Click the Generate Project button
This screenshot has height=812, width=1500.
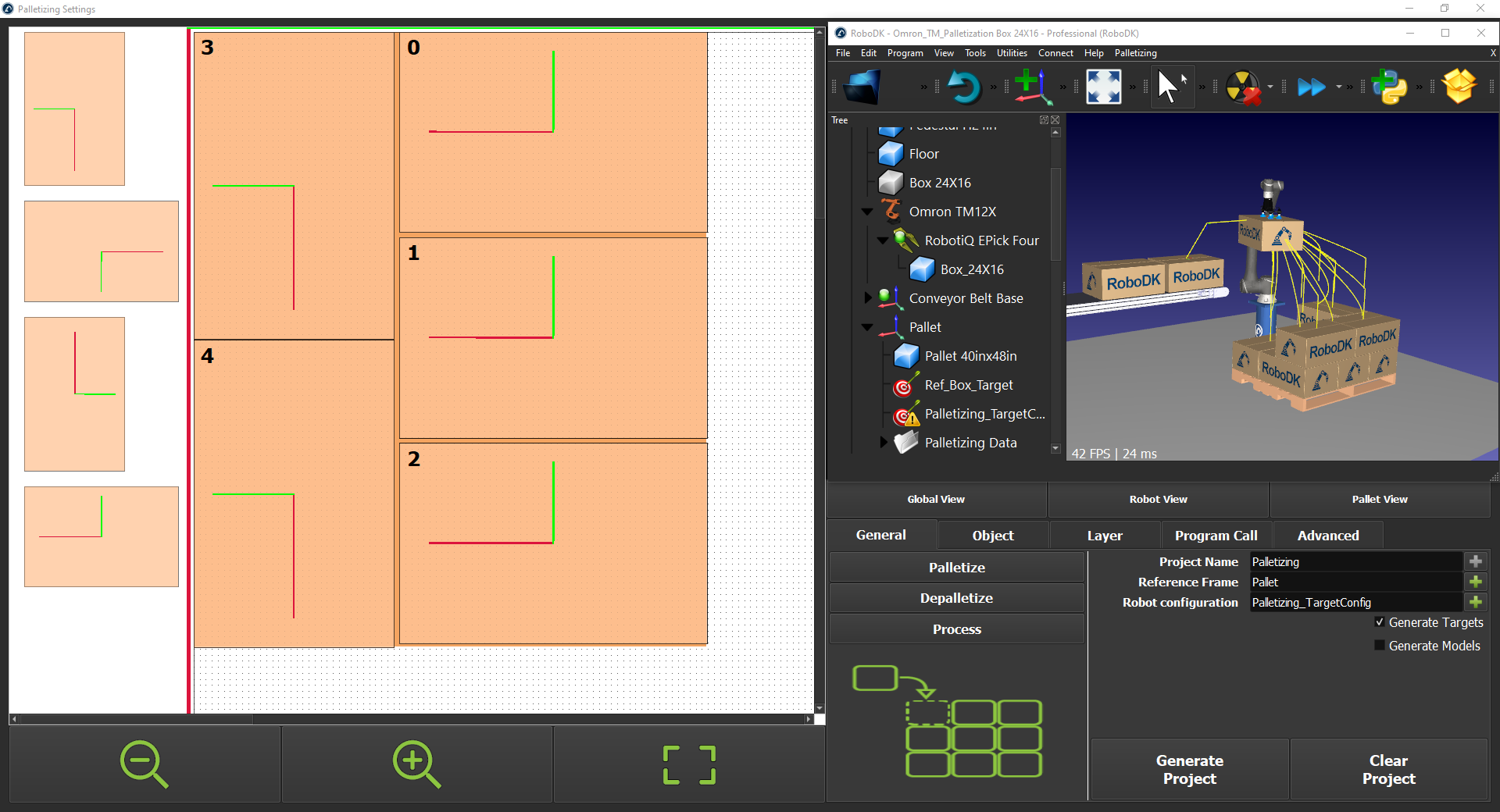1189,769
